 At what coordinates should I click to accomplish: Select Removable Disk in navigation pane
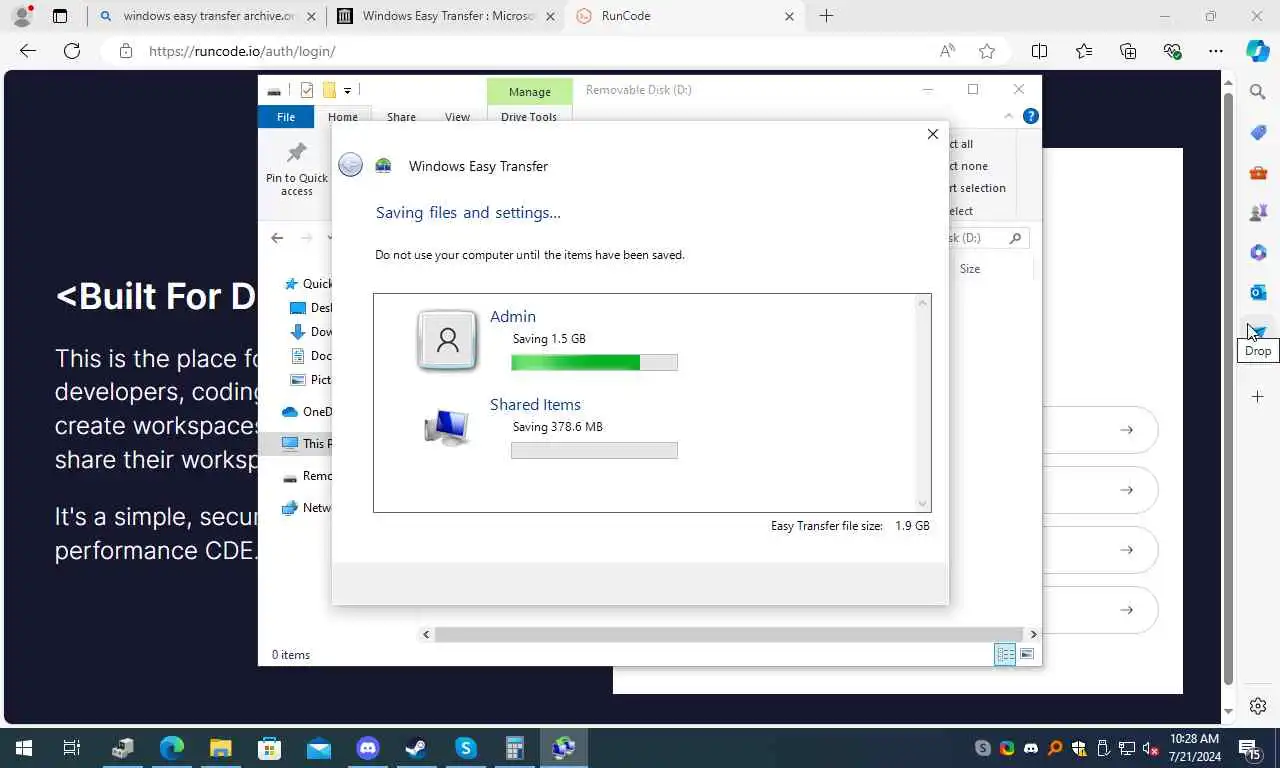(306, 475)
